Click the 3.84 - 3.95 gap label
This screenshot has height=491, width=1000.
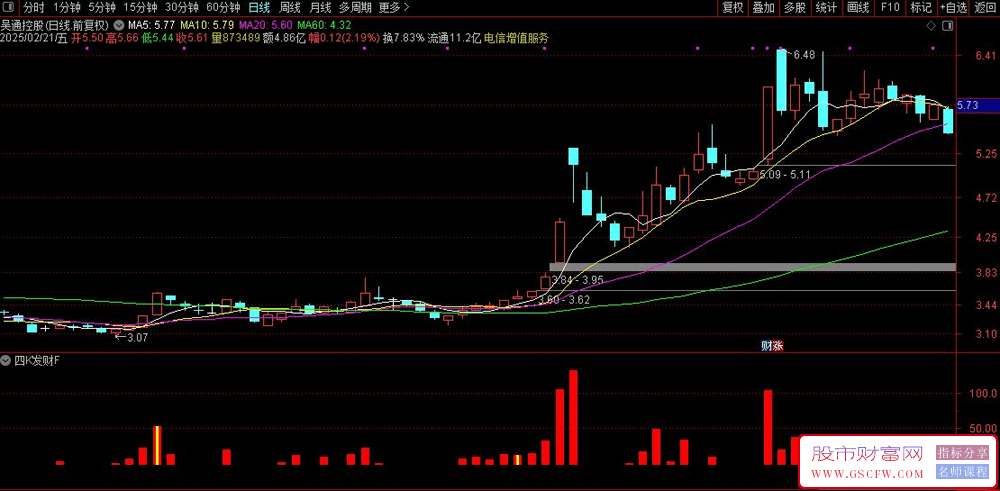tap(577, 280)
